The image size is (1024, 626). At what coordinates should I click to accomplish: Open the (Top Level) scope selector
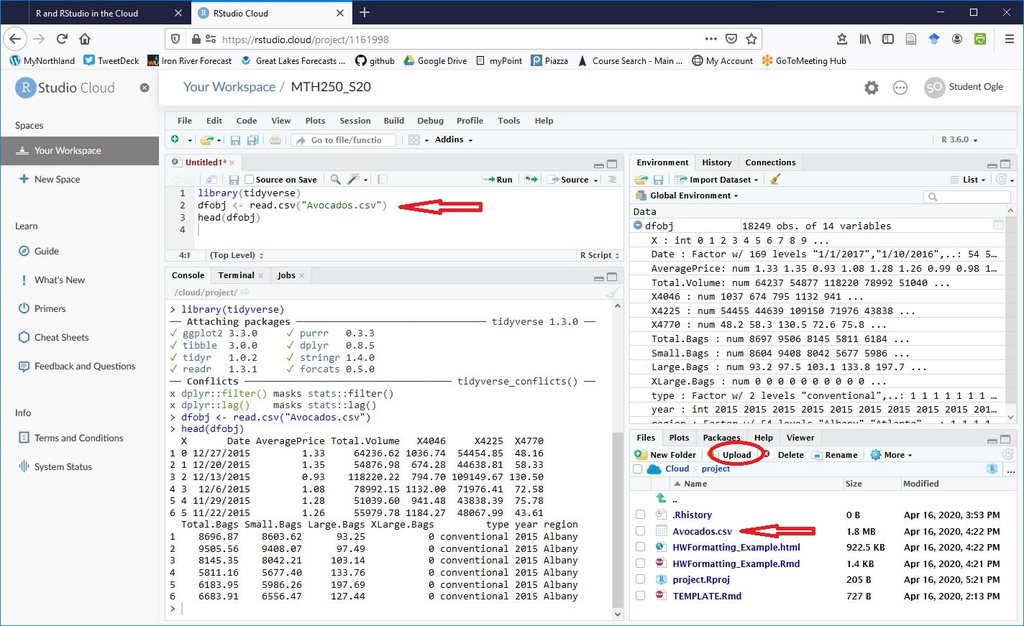pyautogui.click(x=236, y=255)
